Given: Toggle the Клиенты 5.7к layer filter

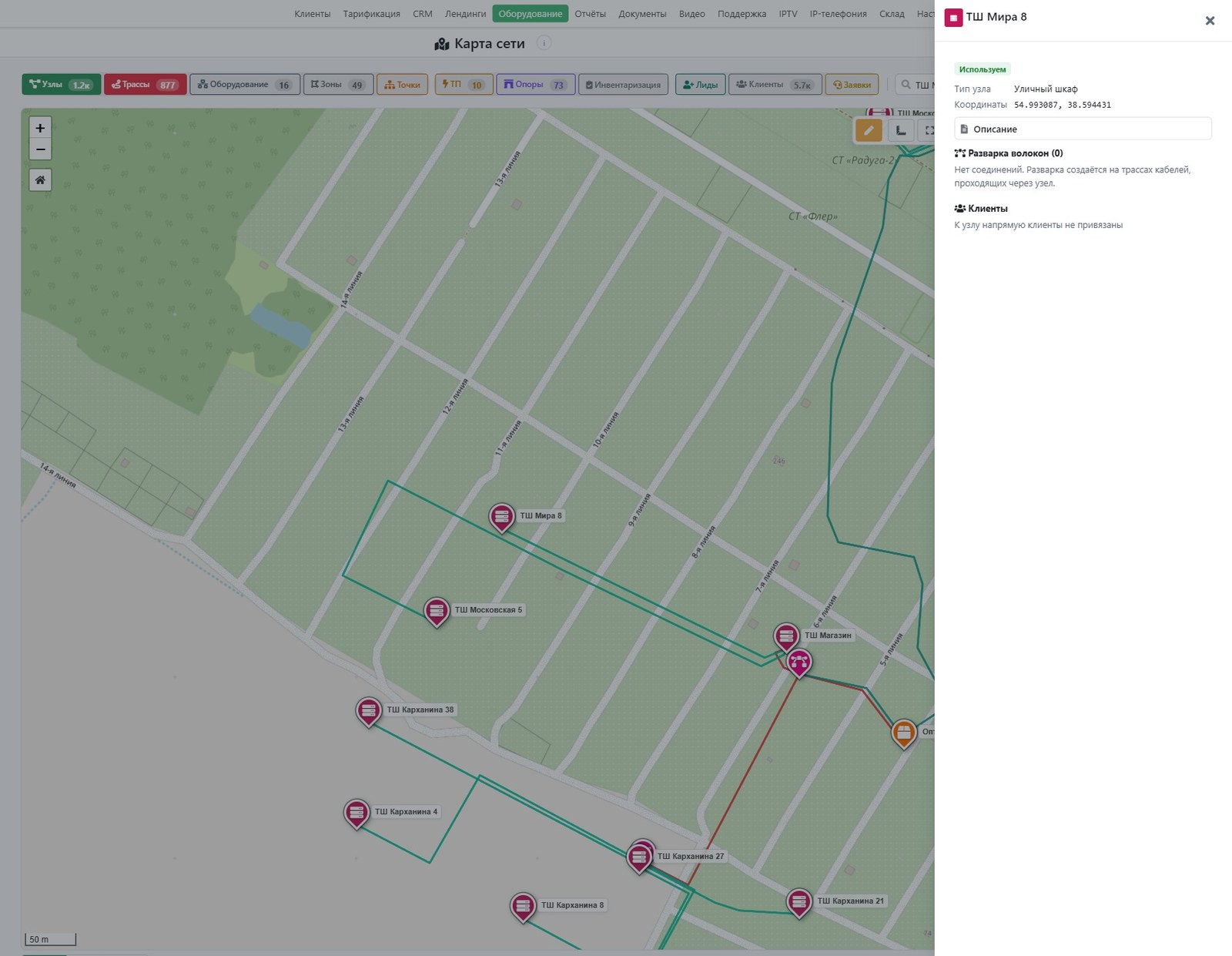Looking at the screenshot, I should (775, 85).
